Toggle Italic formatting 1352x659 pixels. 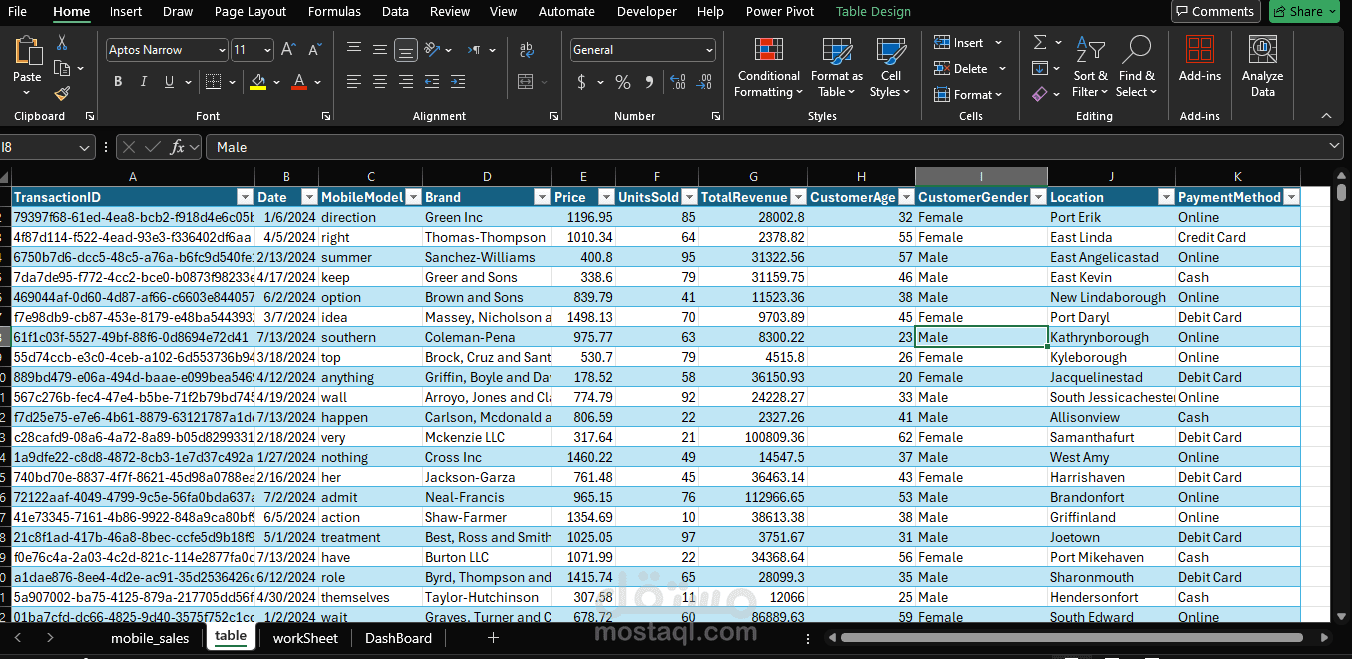(144, 82)
